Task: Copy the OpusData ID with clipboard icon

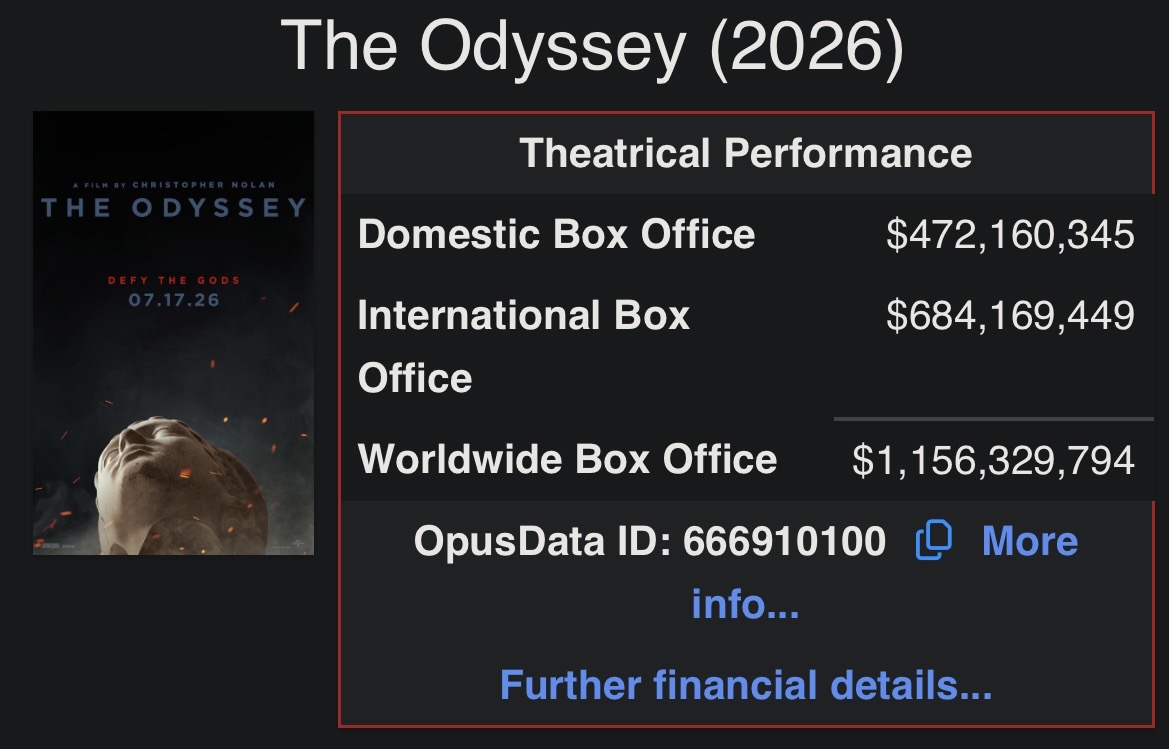Action: tap(933, 540)
